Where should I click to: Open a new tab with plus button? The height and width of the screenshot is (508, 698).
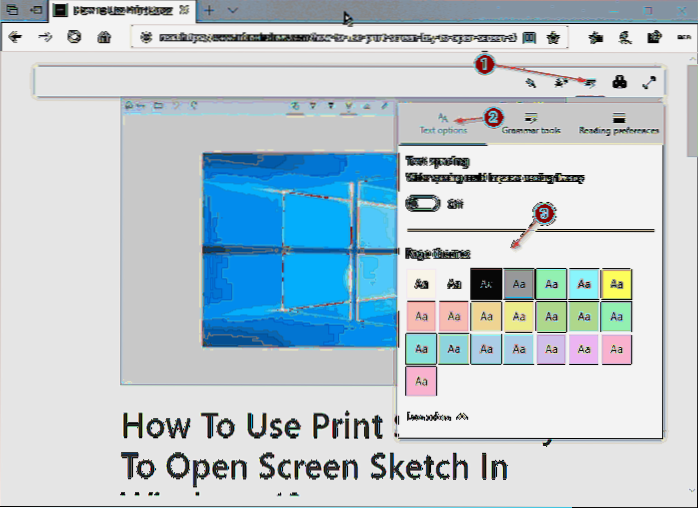(209, 10)
